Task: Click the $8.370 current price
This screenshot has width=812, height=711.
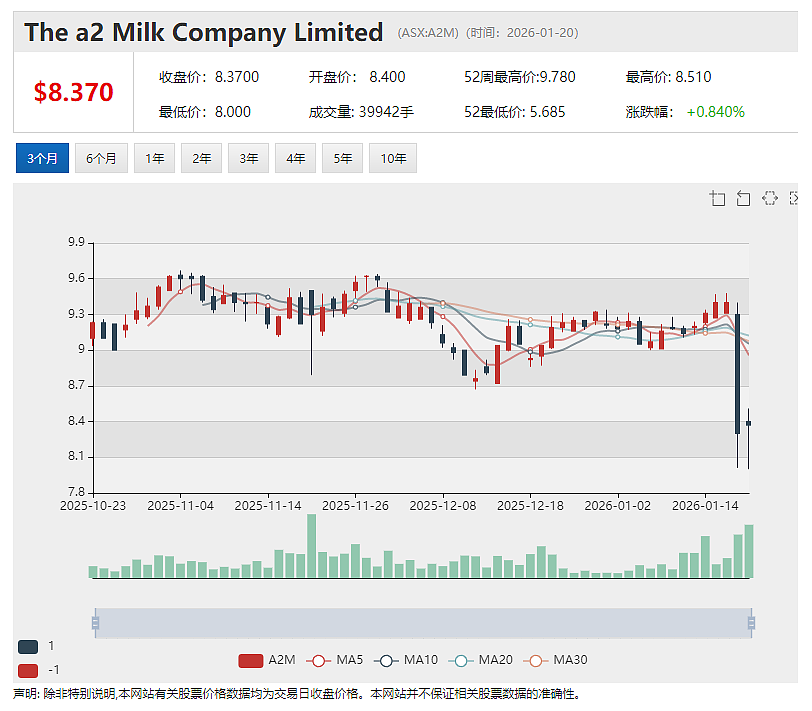Action: click(x=74, y=92)
